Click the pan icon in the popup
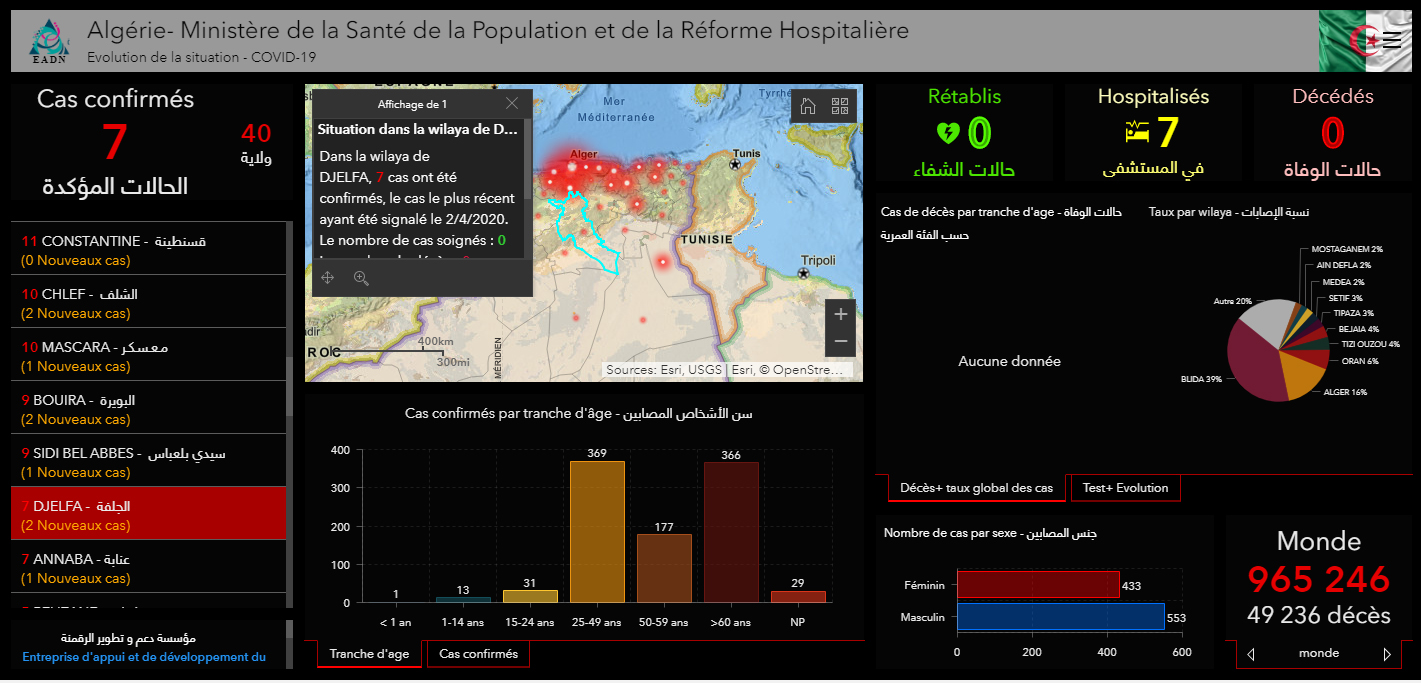Image resolution: width=1421 pixels, height=683 pixels. pos(328,278)
